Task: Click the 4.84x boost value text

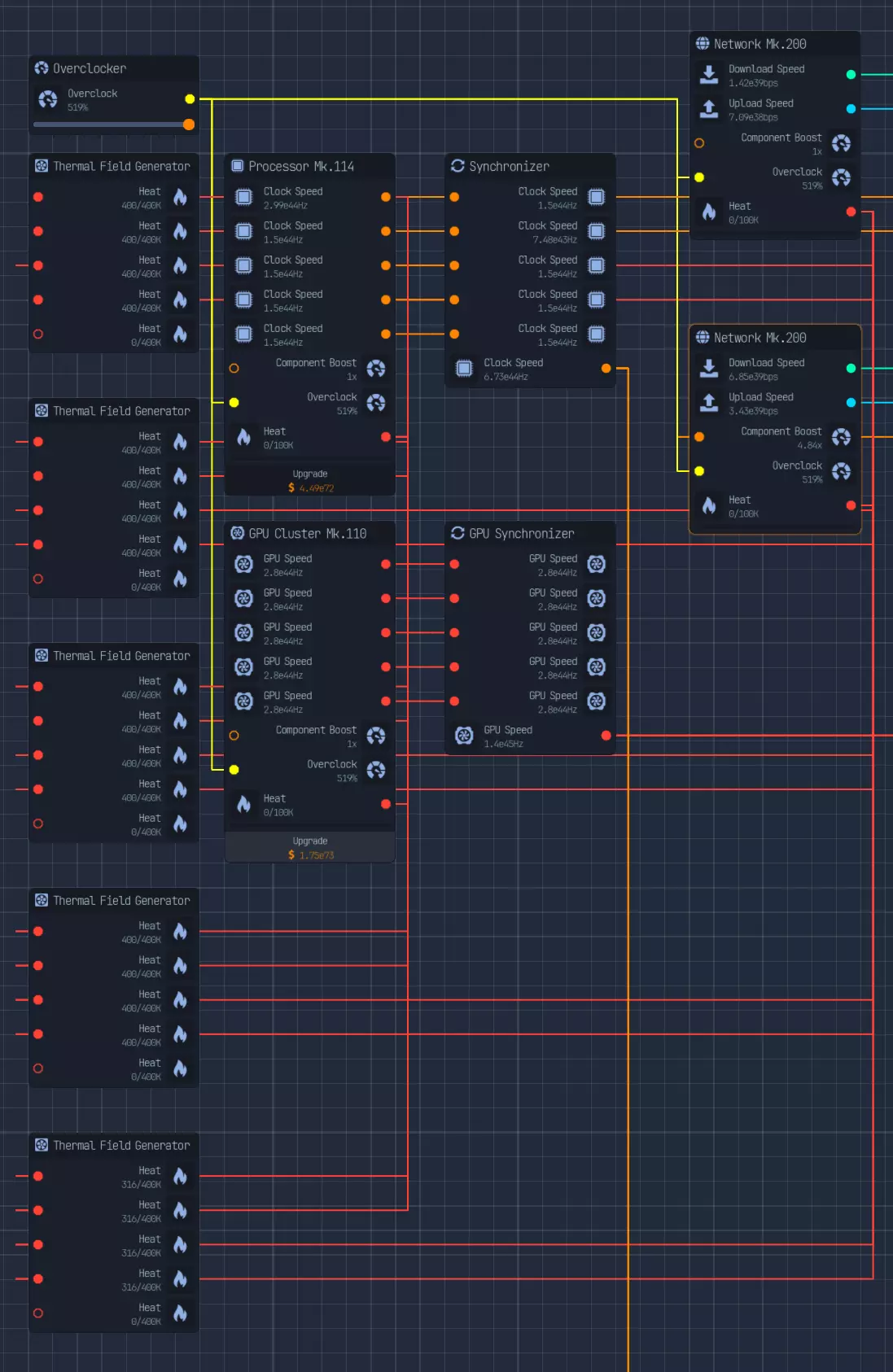Action: 810,445
